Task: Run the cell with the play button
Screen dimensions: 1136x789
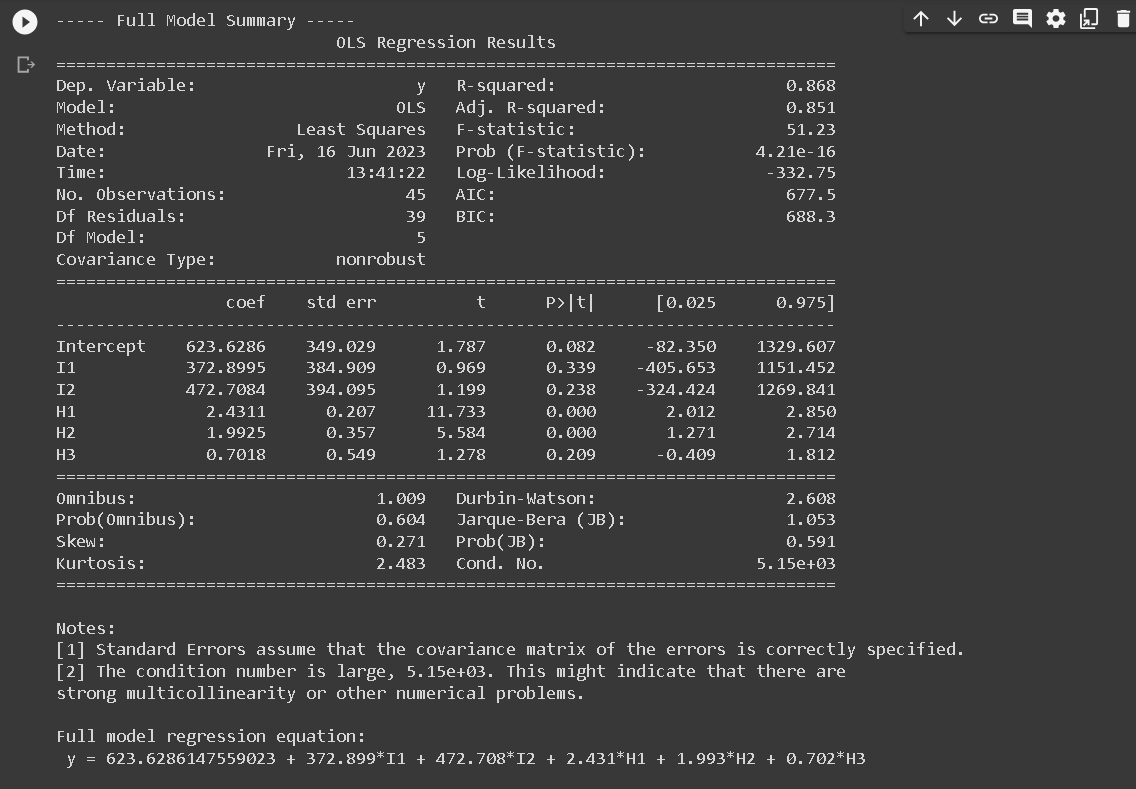Action: click(x=25, y=22)
